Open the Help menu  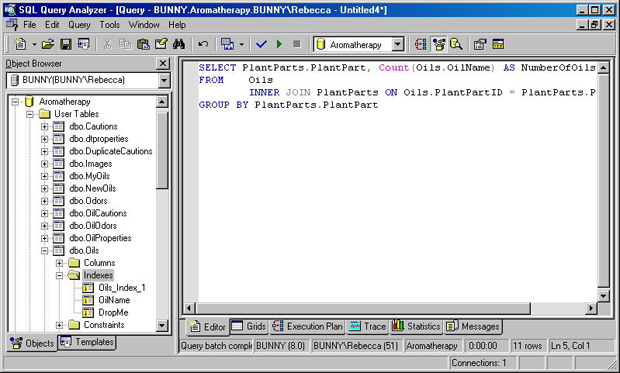[177, 25]
